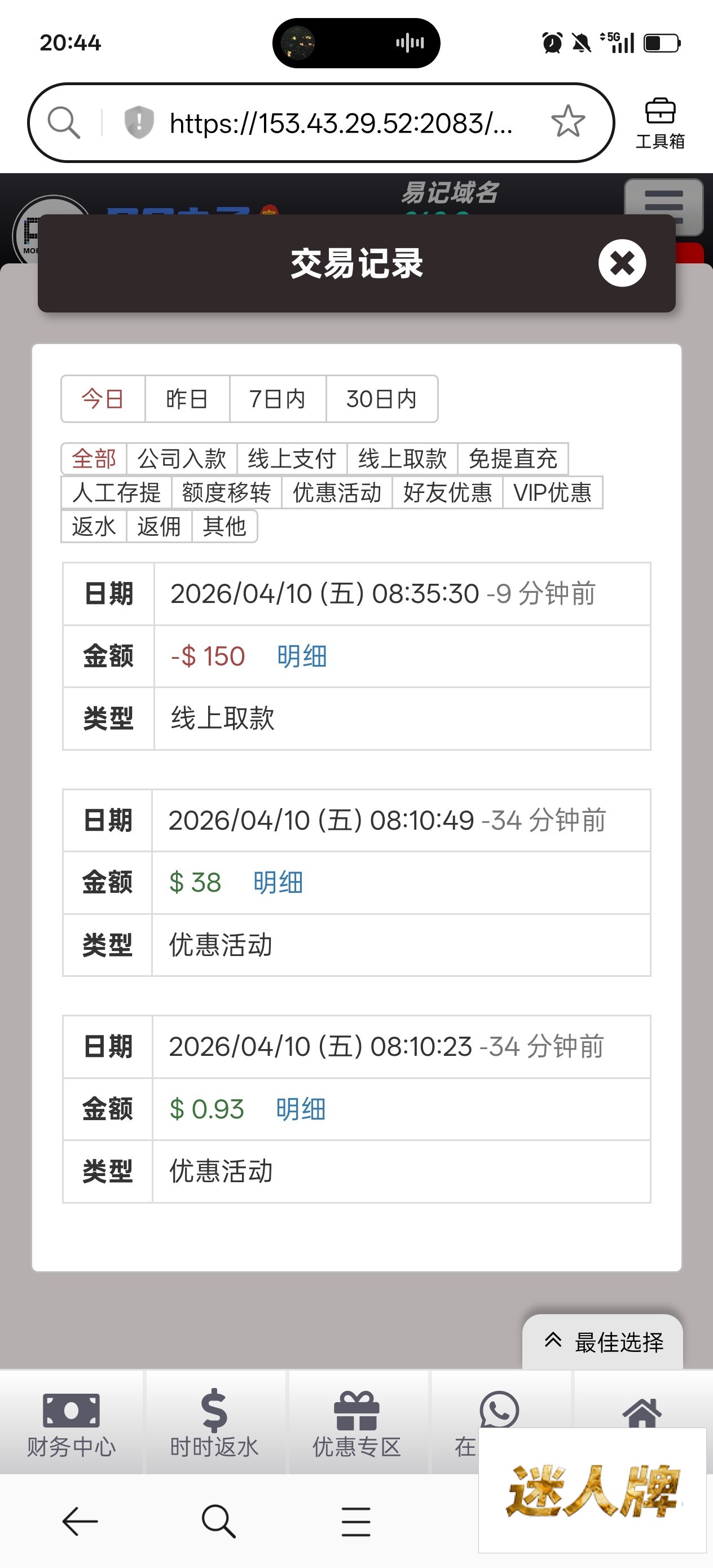Image resolution: width=713 pixels, height=1568 pixels.
Task: Go back with browser back arrow
Action: 80,1521
